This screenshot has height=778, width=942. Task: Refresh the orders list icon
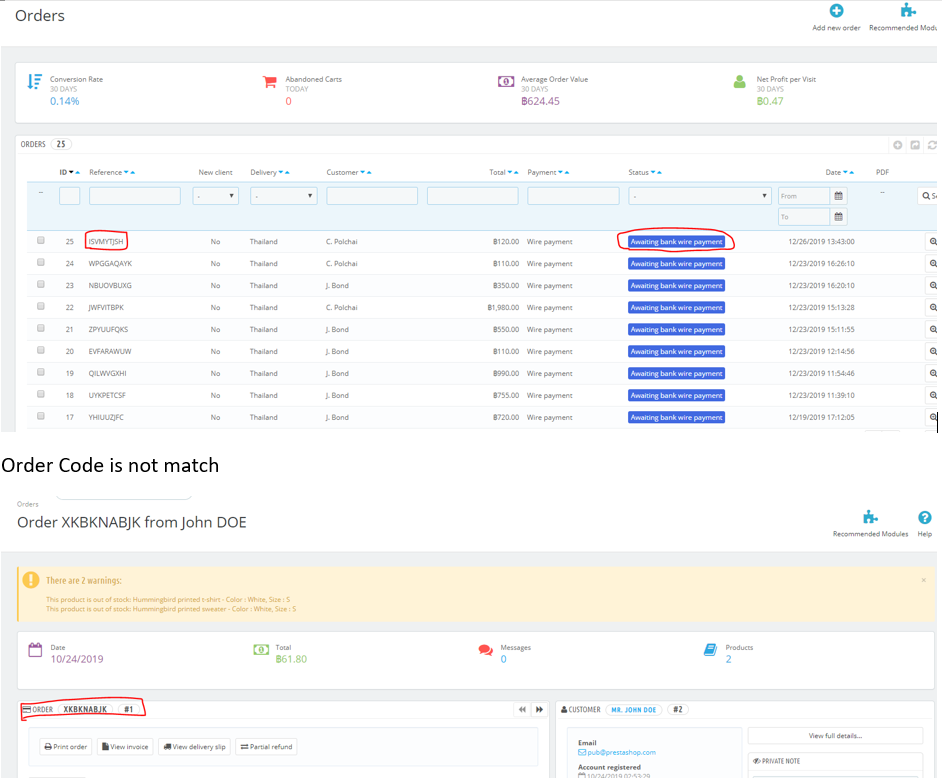[932, 145]
